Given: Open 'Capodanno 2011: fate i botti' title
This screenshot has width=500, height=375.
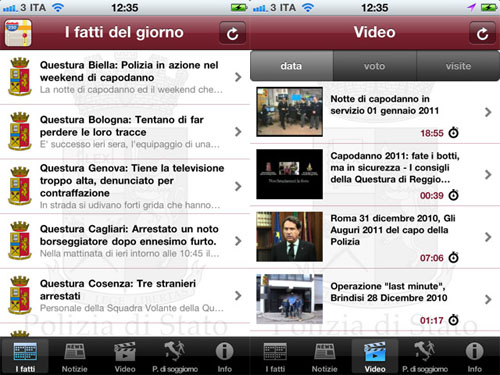Looking at the screenshot, I should (x=395, y=167).
